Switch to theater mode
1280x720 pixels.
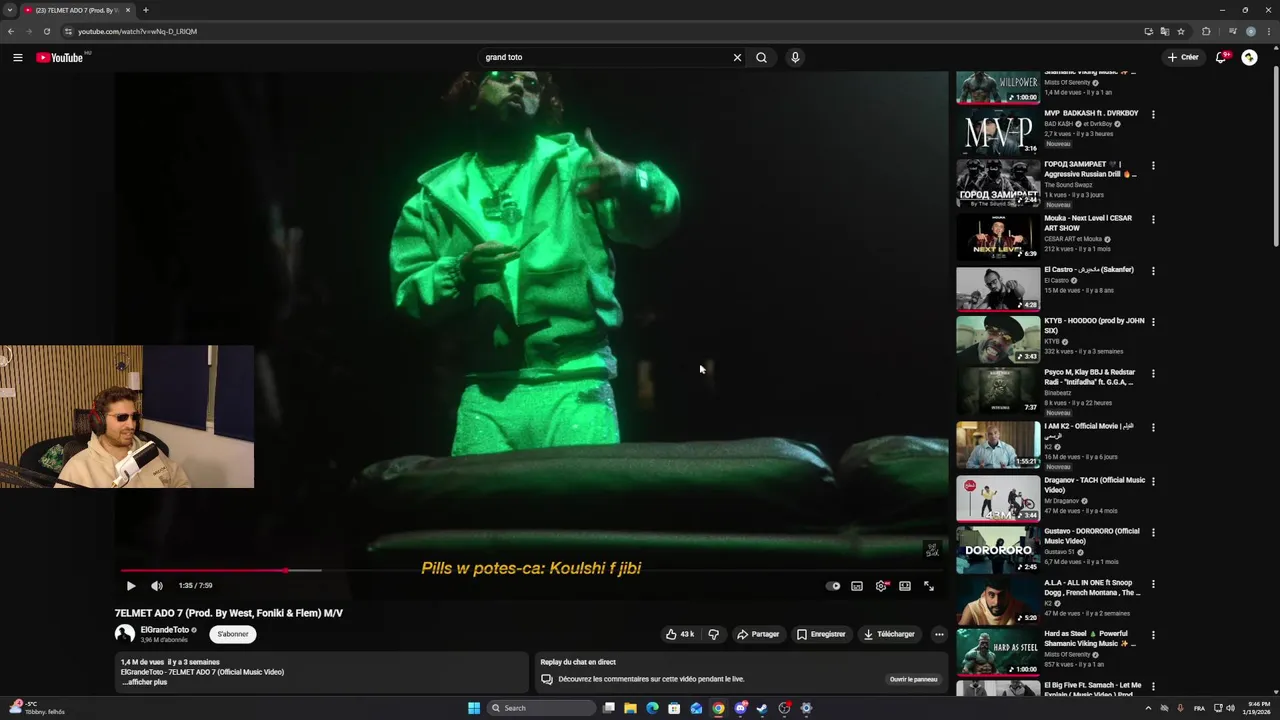[x=905, y=586]
